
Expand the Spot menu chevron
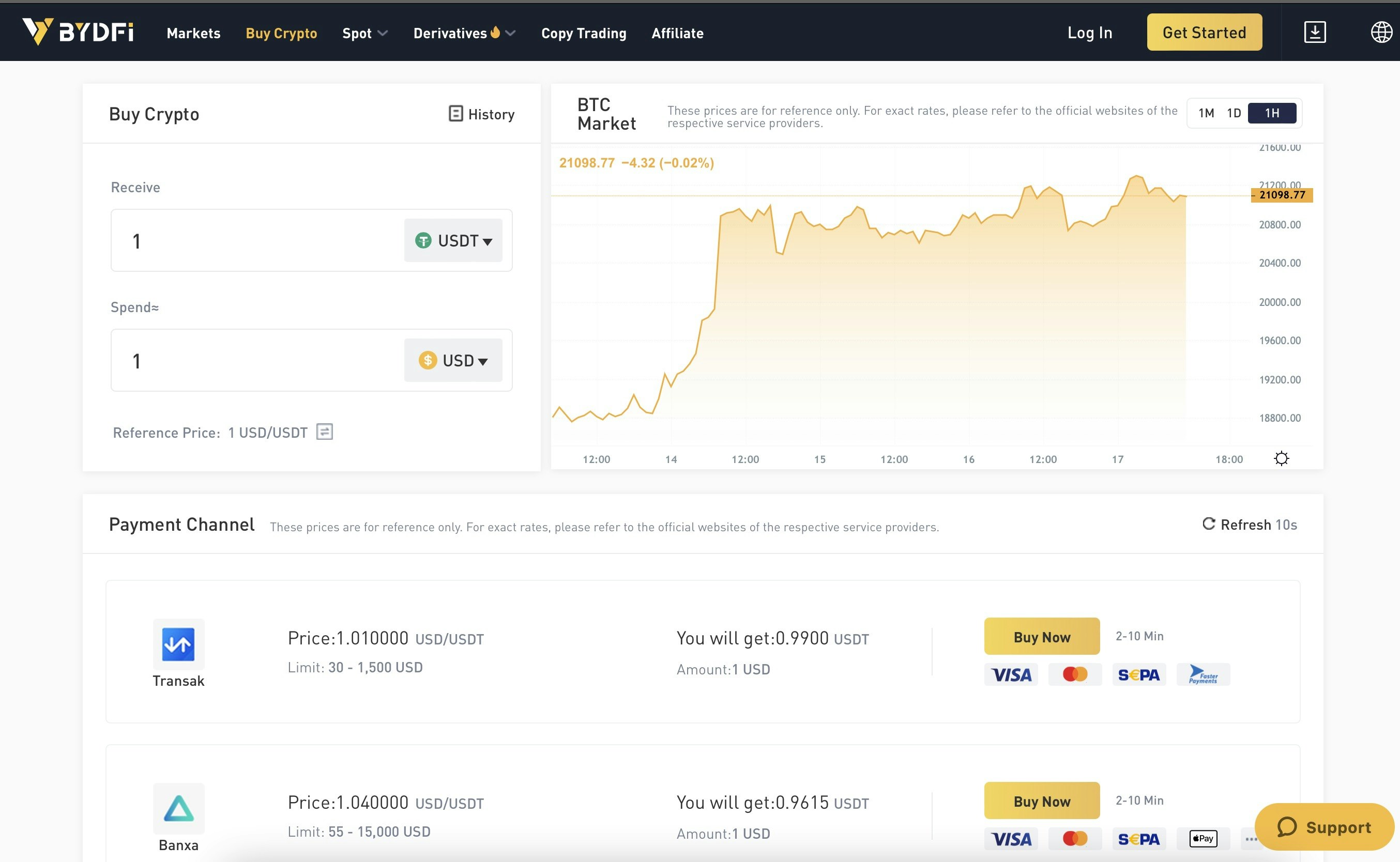(x=383, y=33)
